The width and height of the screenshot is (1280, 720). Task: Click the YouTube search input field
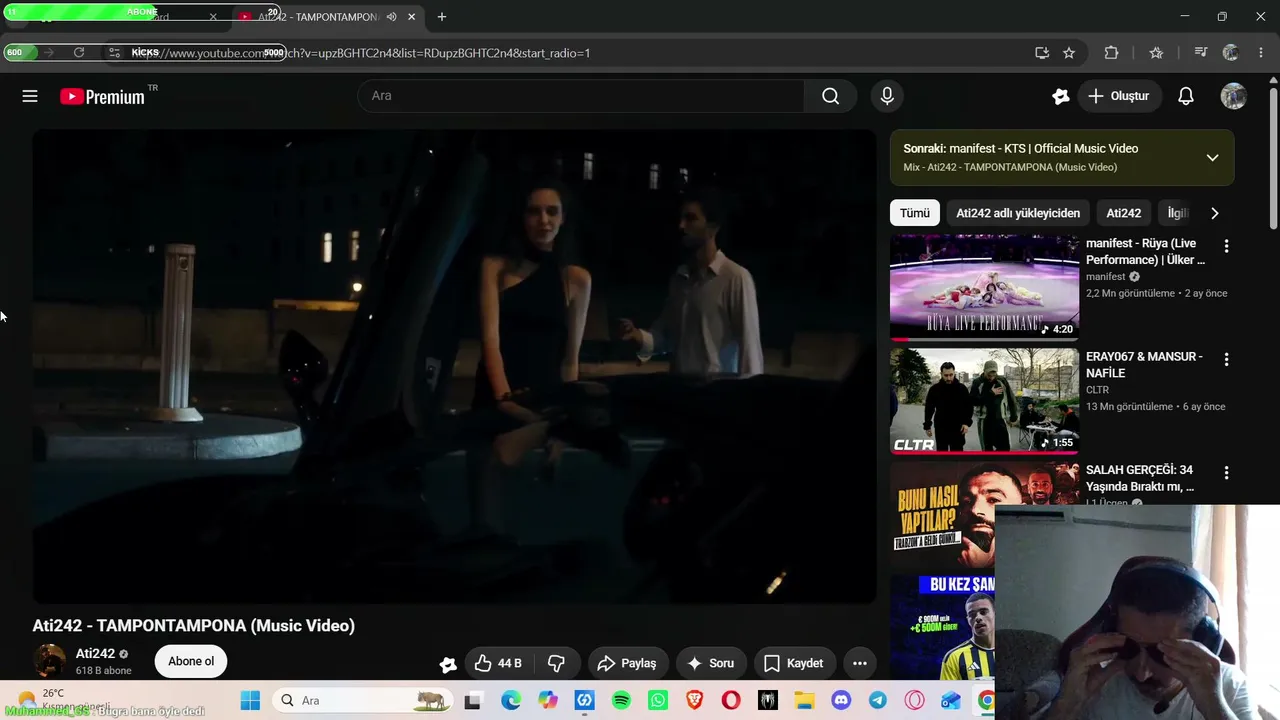[581, 96]
